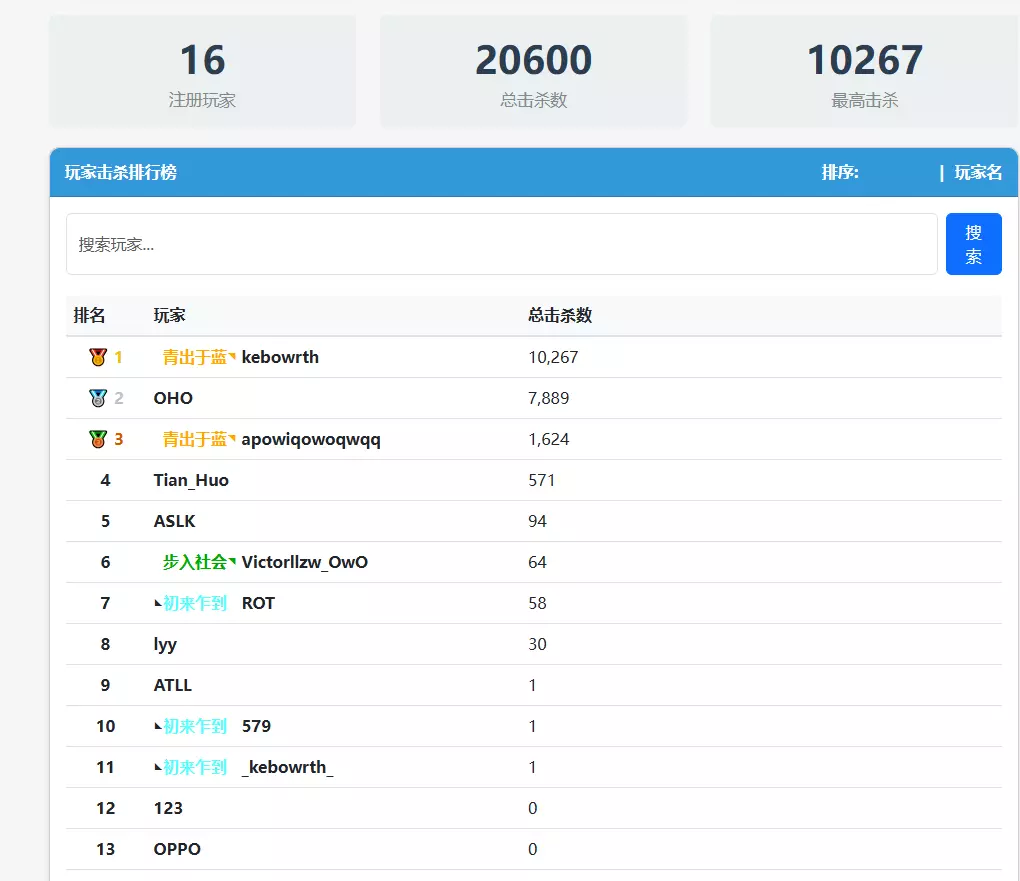Click the gold medal icon beside rank 1
This screenshot has height=881, width=1020.
tap(98, 357)
